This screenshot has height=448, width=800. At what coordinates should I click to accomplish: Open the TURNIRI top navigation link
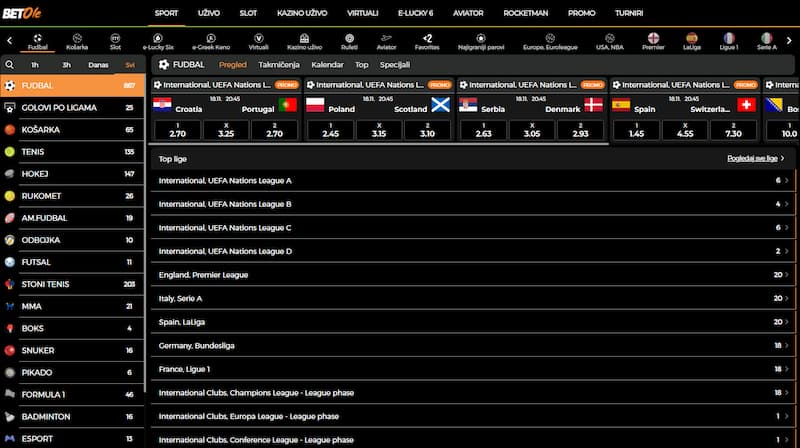coord(629,13)
